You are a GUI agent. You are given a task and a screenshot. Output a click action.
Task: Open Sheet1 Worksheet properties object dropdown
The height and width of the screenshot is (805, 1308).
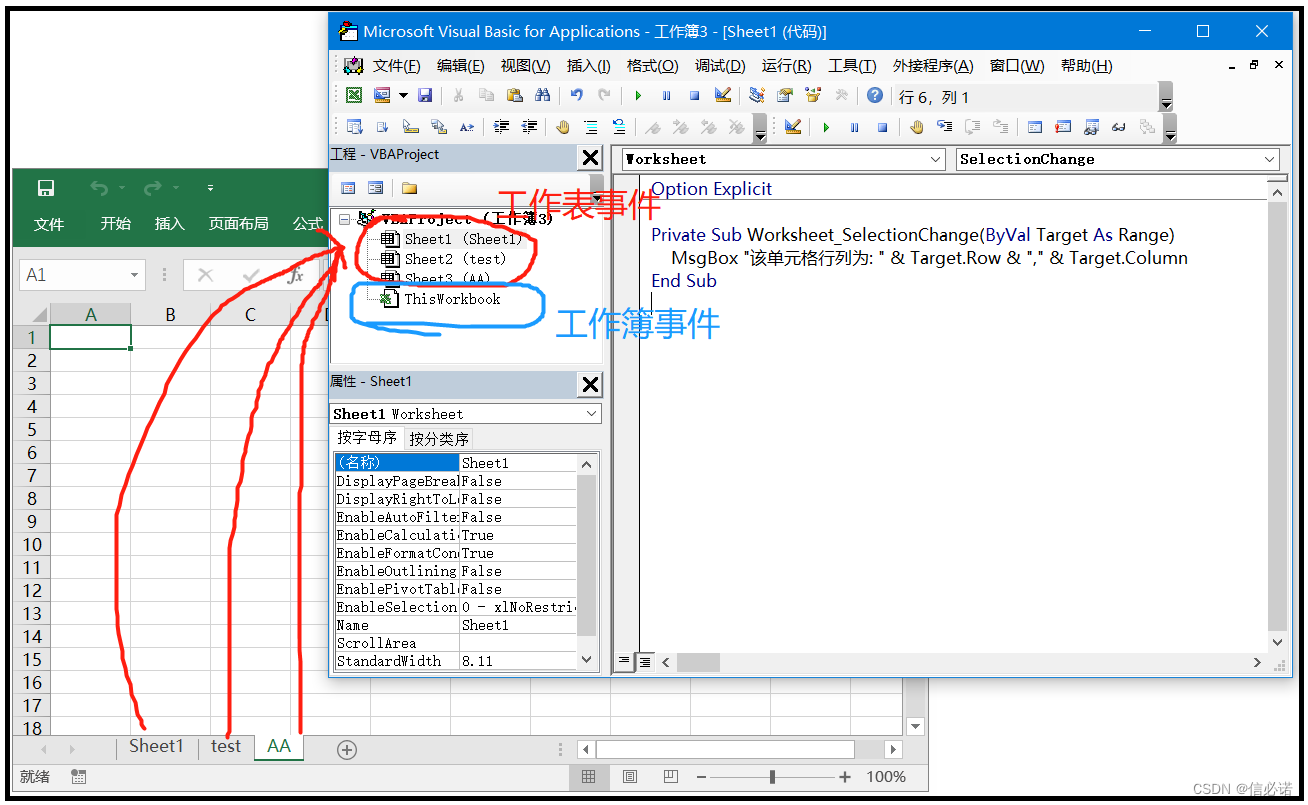point(592,414)
